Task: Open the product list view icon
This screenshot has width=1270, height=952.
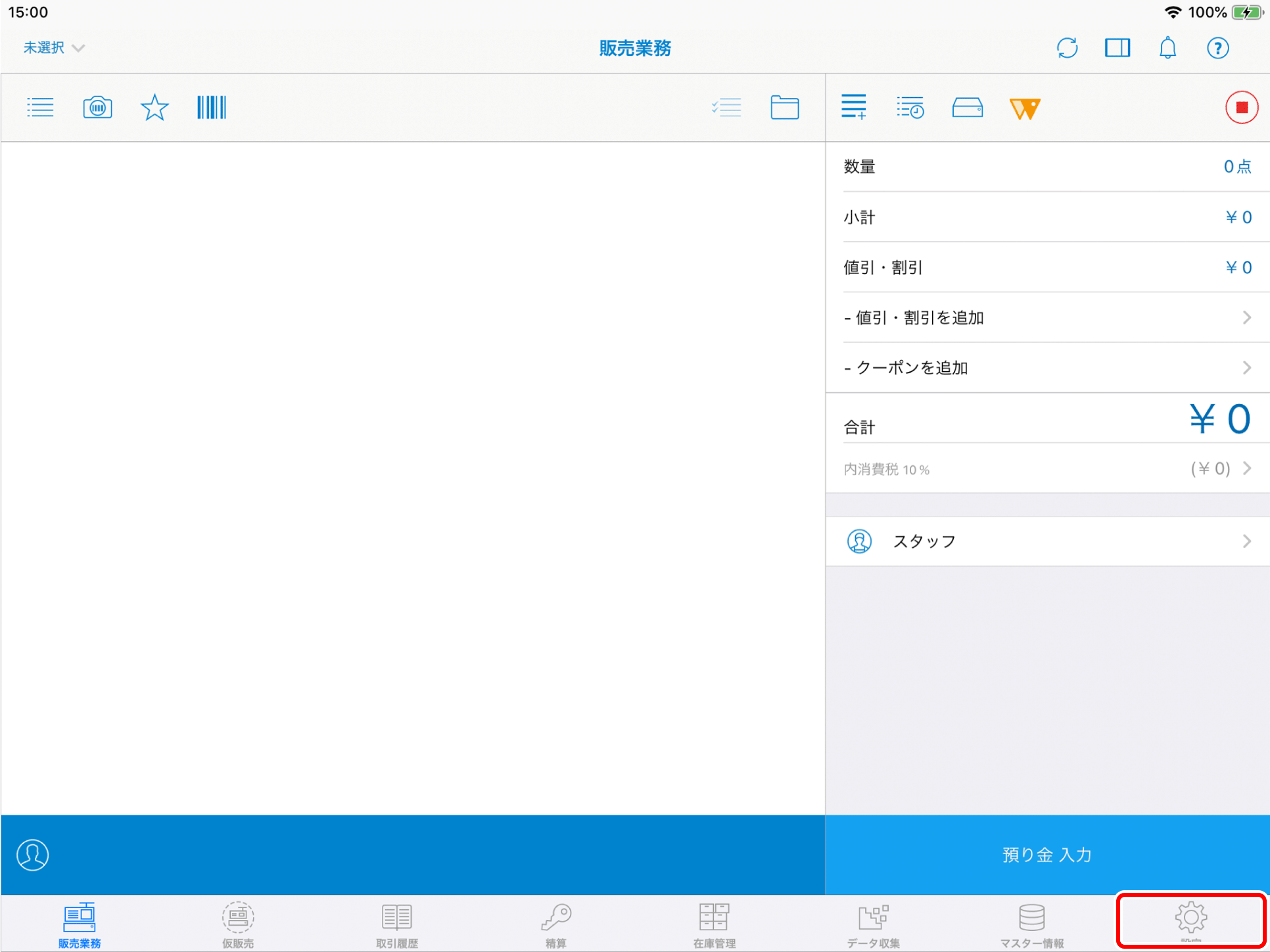Action: pyautogui.click(x=40, y=107)
